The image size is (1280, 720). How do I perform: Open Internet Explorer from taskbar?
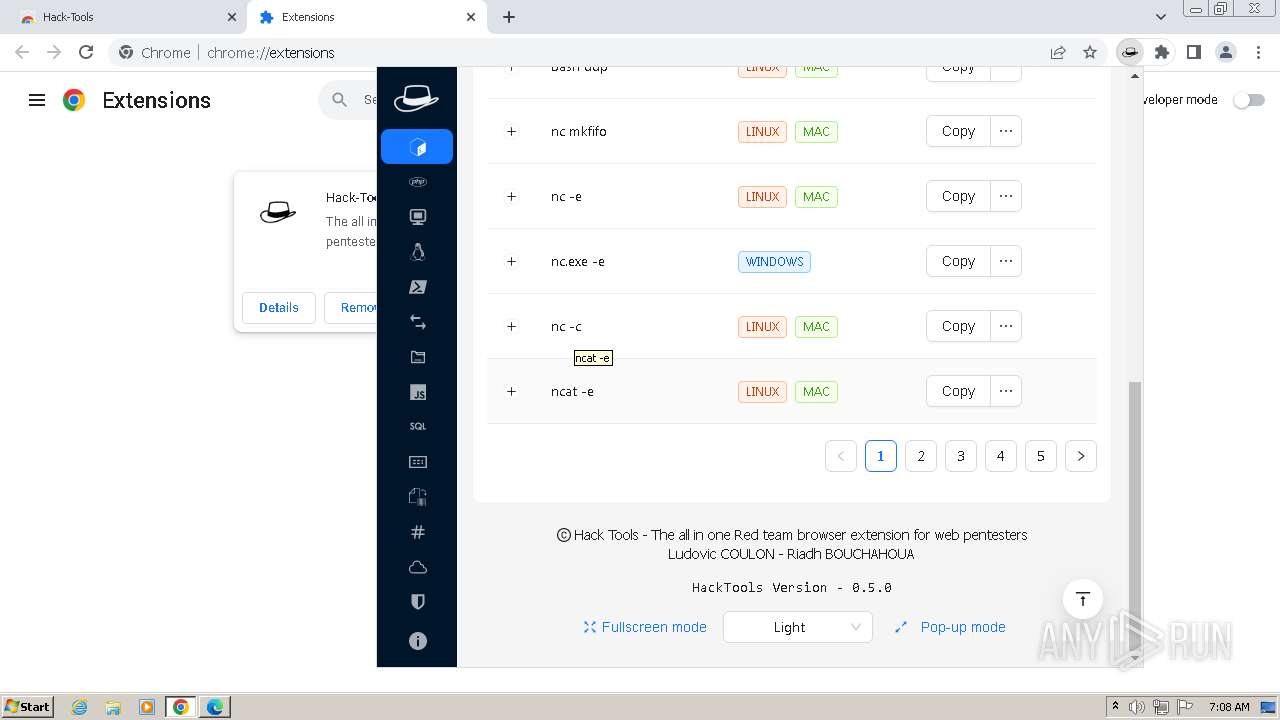[x=79, y=707]
